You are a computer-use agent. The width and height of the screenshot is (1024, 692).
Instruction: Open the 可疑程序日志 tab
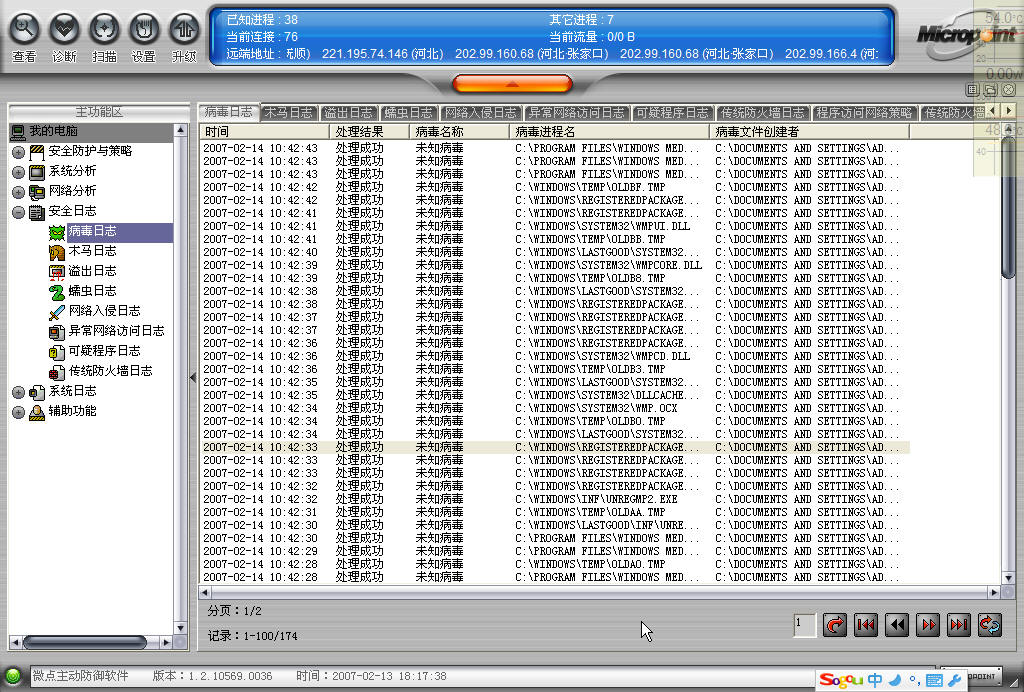point(673,113)
